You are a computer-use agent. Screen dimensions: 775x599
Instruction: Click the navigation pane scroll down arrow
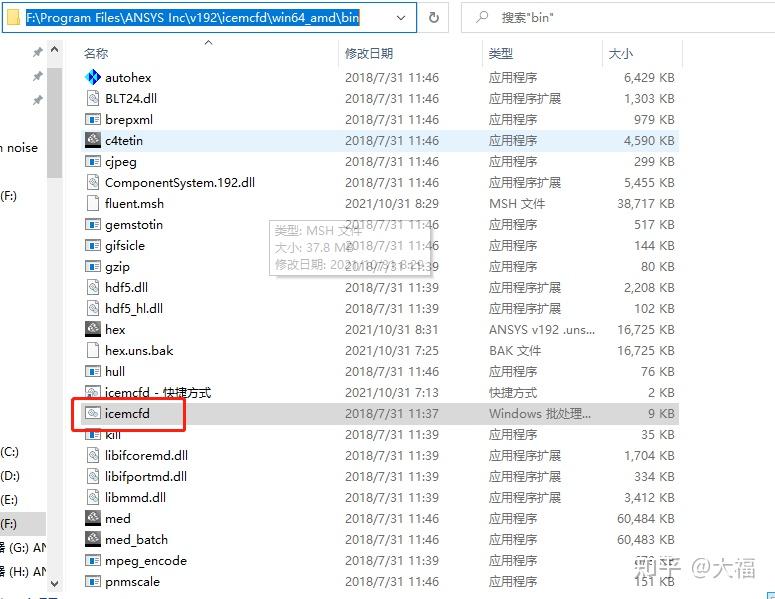click(x=55, y=584)
